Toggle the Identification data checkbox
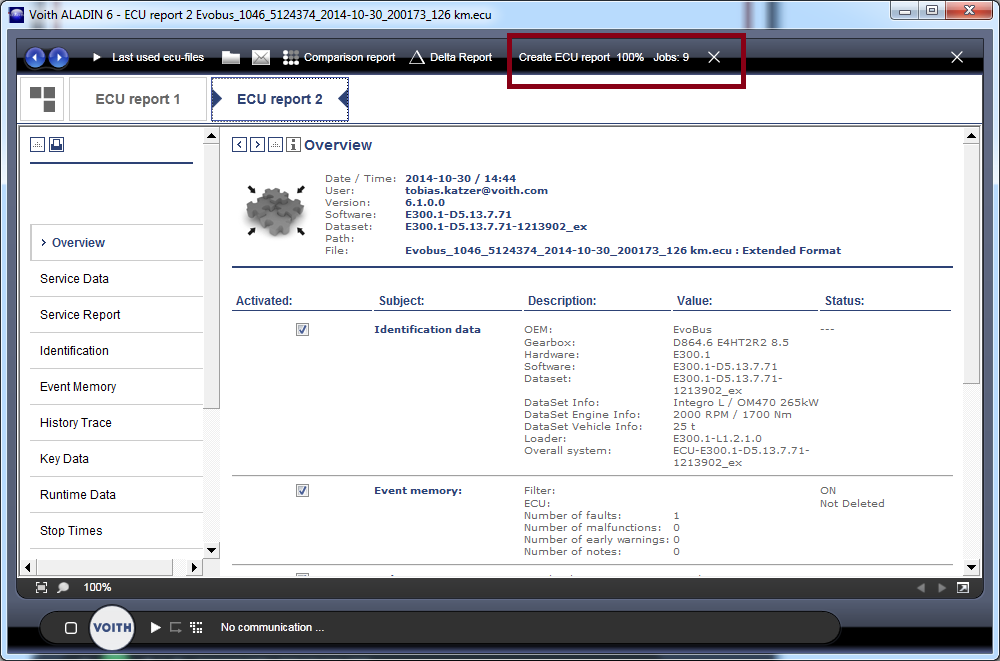 (302, 330)
